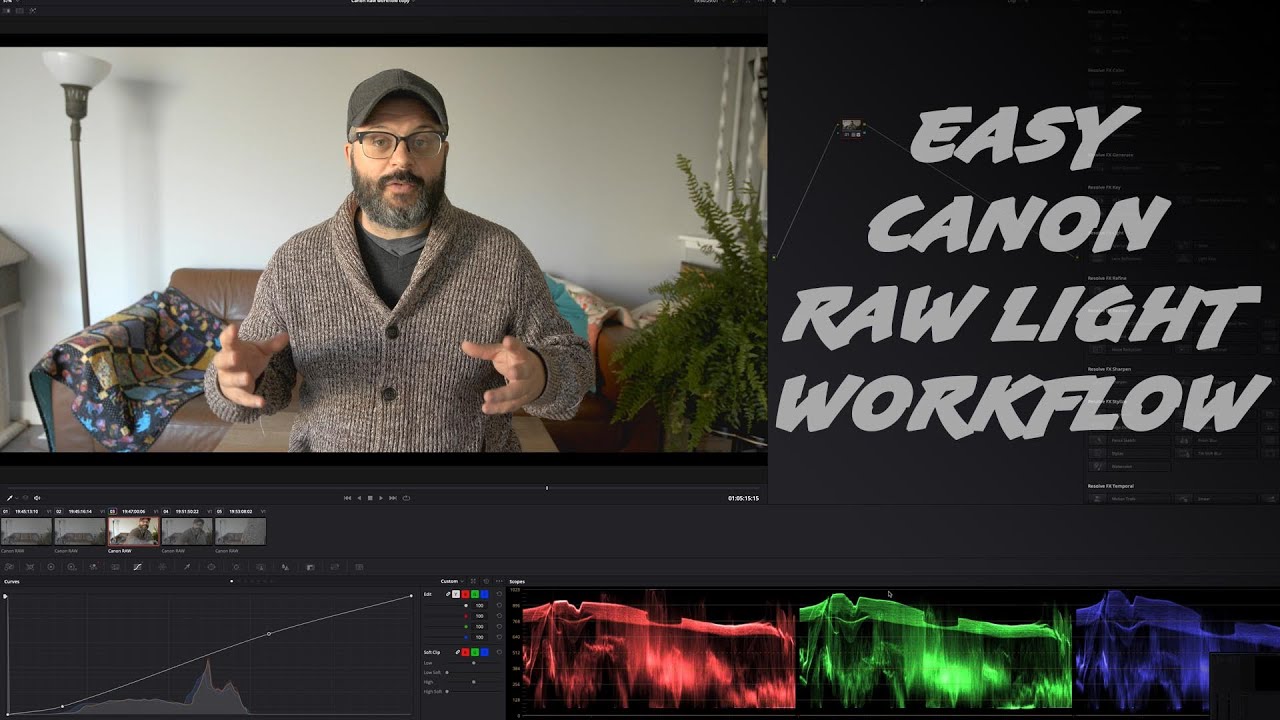Open the Key palette
This screenshot has height=720, width=1280.
pyautogui.click(x=310, y=567)
